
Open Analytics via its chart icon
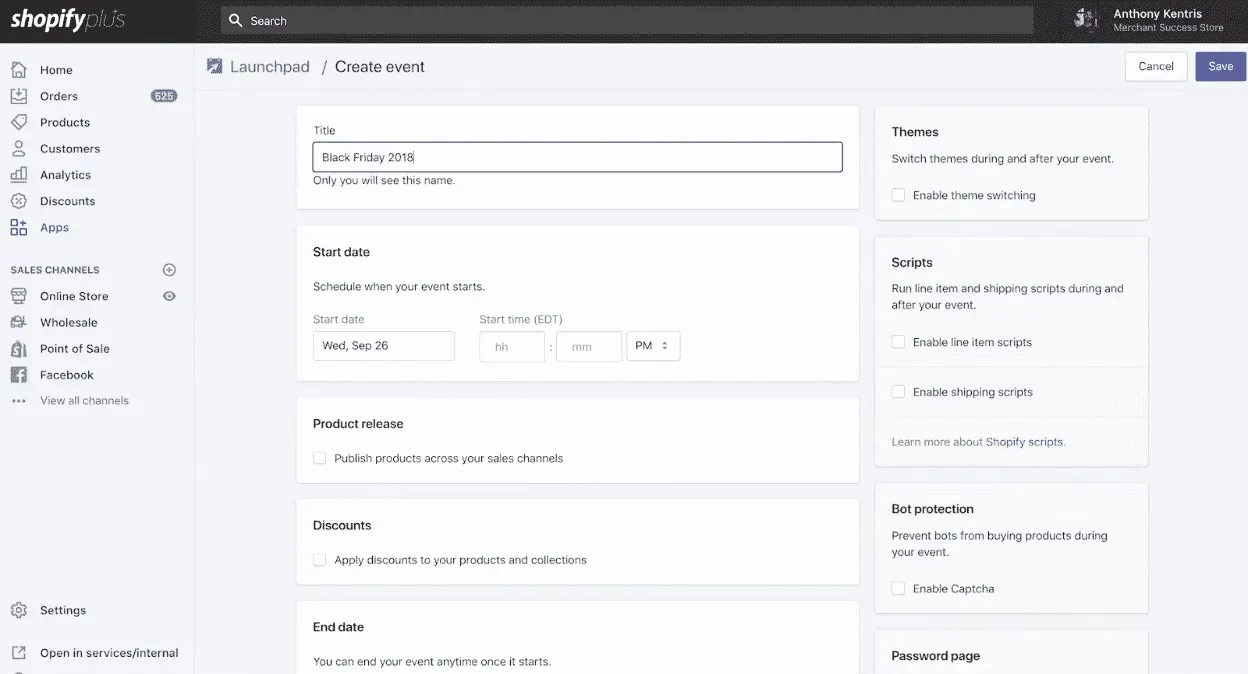tap(21, 174)
